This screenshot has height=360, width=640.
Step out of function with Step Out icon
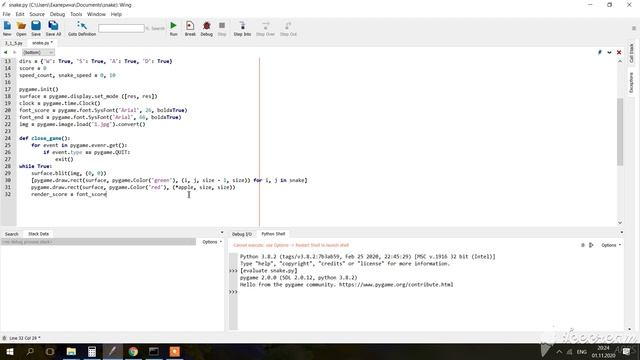288,29
